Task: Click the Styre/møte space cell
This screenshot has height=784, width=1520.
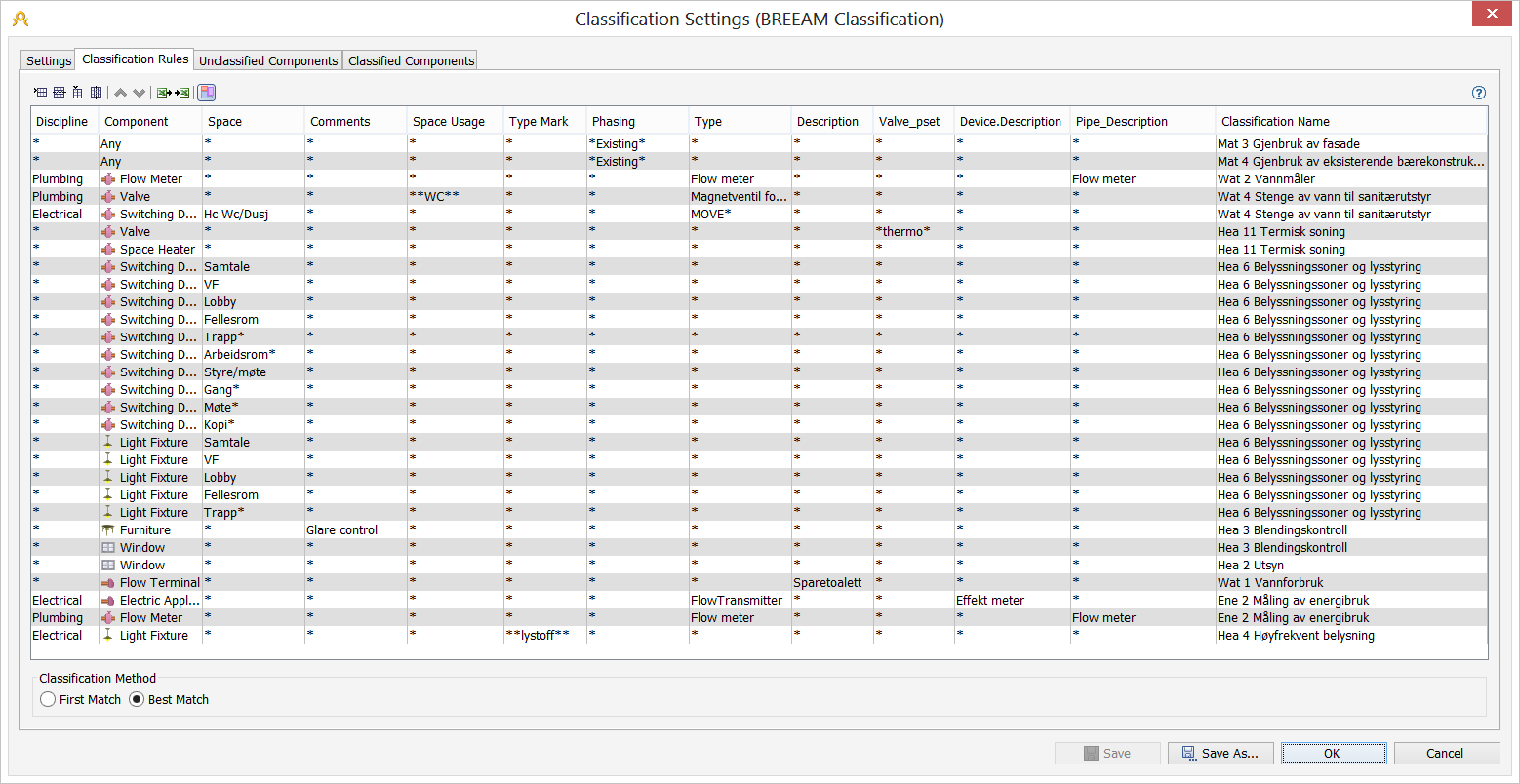Action: coord(253,372)
